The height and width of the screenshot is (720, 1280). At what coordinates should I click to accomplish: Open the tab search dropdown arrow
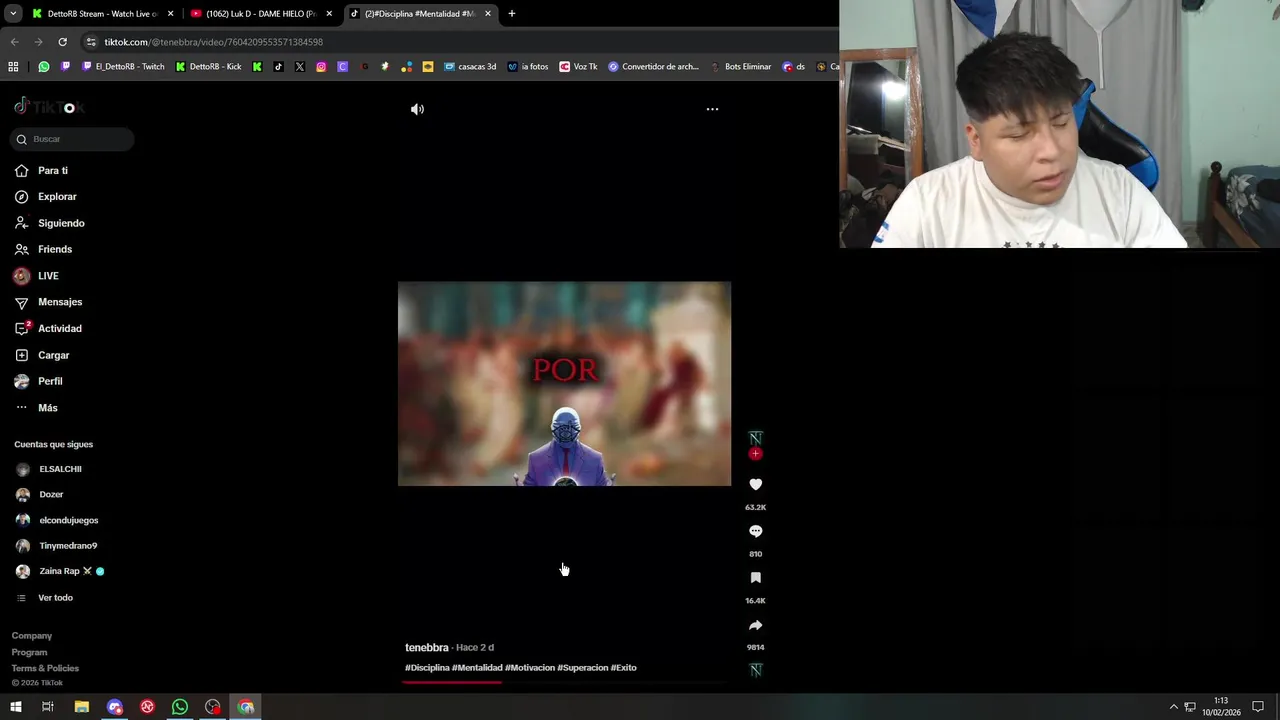tap(13, 14)
